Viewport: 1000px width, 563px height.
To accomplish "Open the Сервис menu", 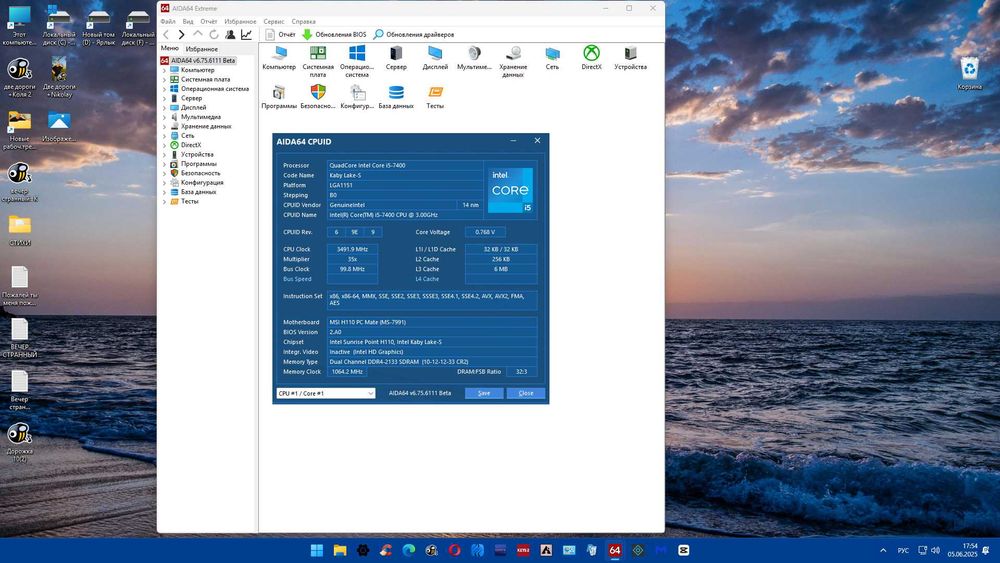I will [273, 21].
